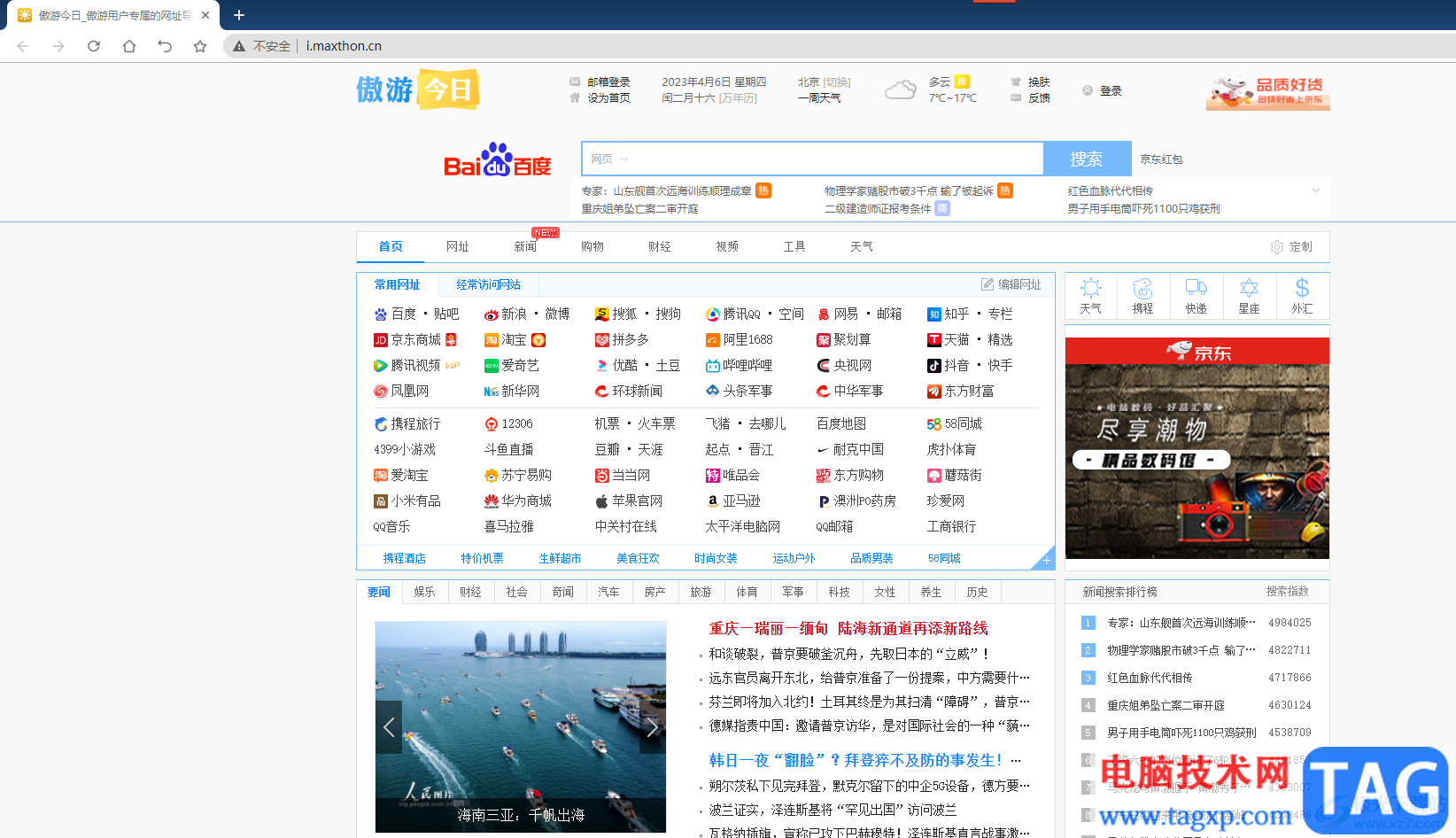
Task: Open ranking item 红色血脉代代相传
Action: click(x=1150, y=678)
